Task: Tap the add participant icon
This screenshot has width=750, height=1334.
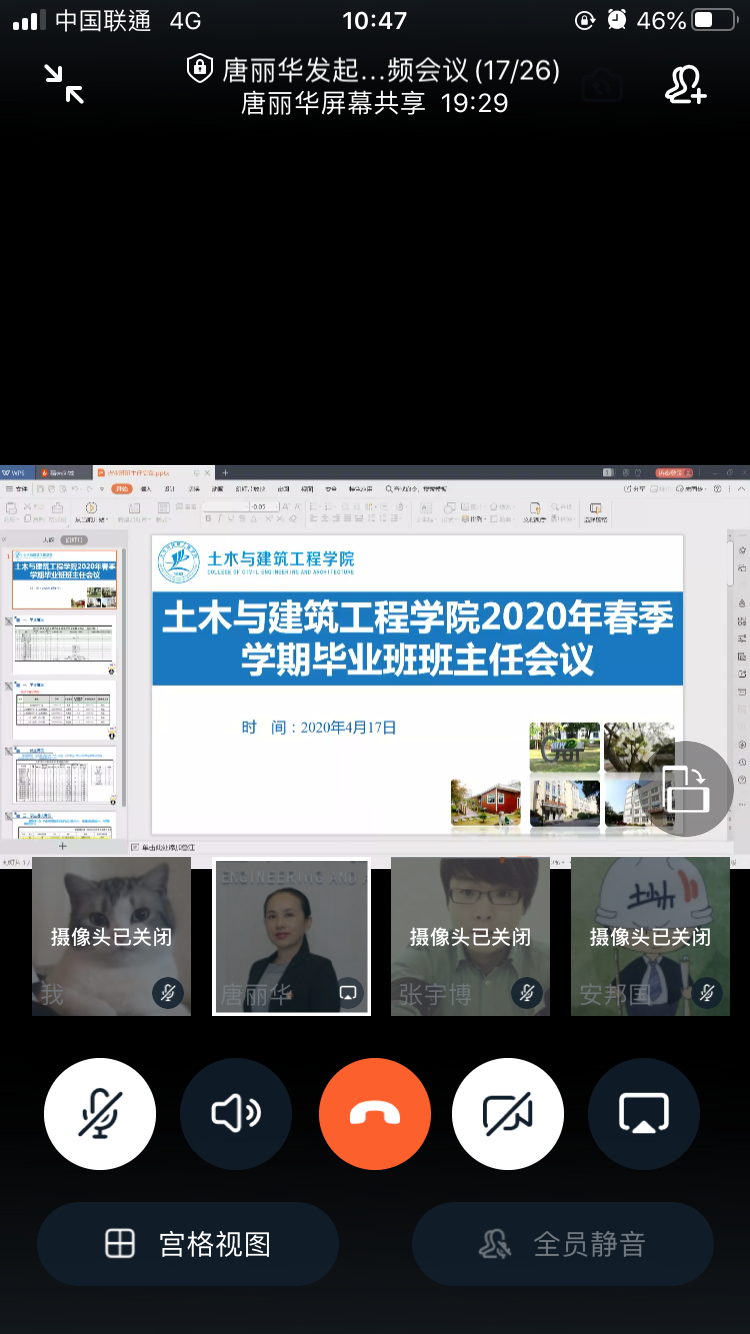Action: click(686, 86)
